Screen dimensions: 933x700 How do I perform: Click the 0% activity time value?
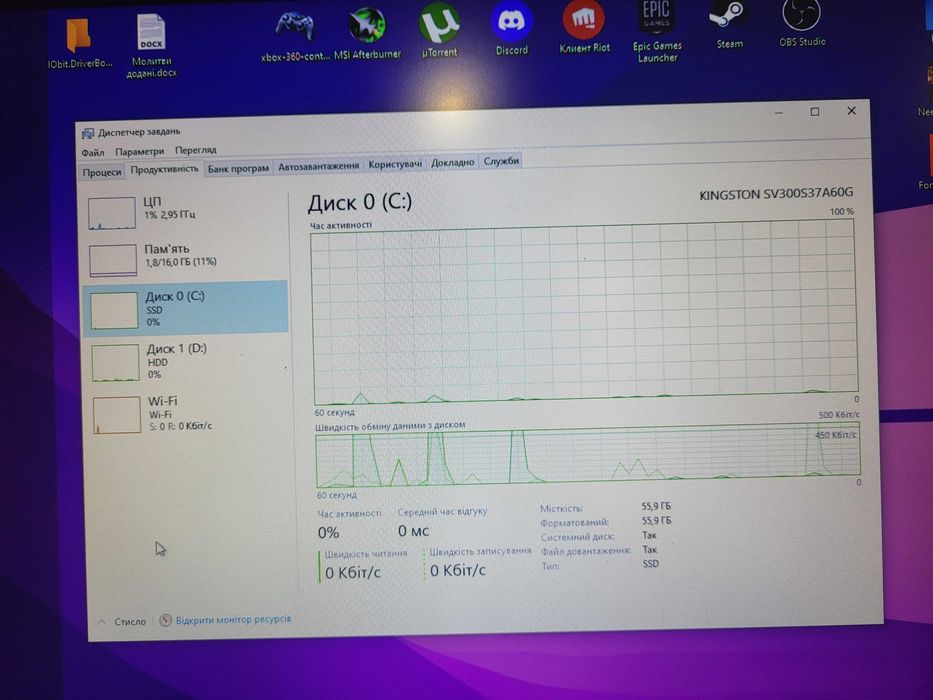click(328, 533)
